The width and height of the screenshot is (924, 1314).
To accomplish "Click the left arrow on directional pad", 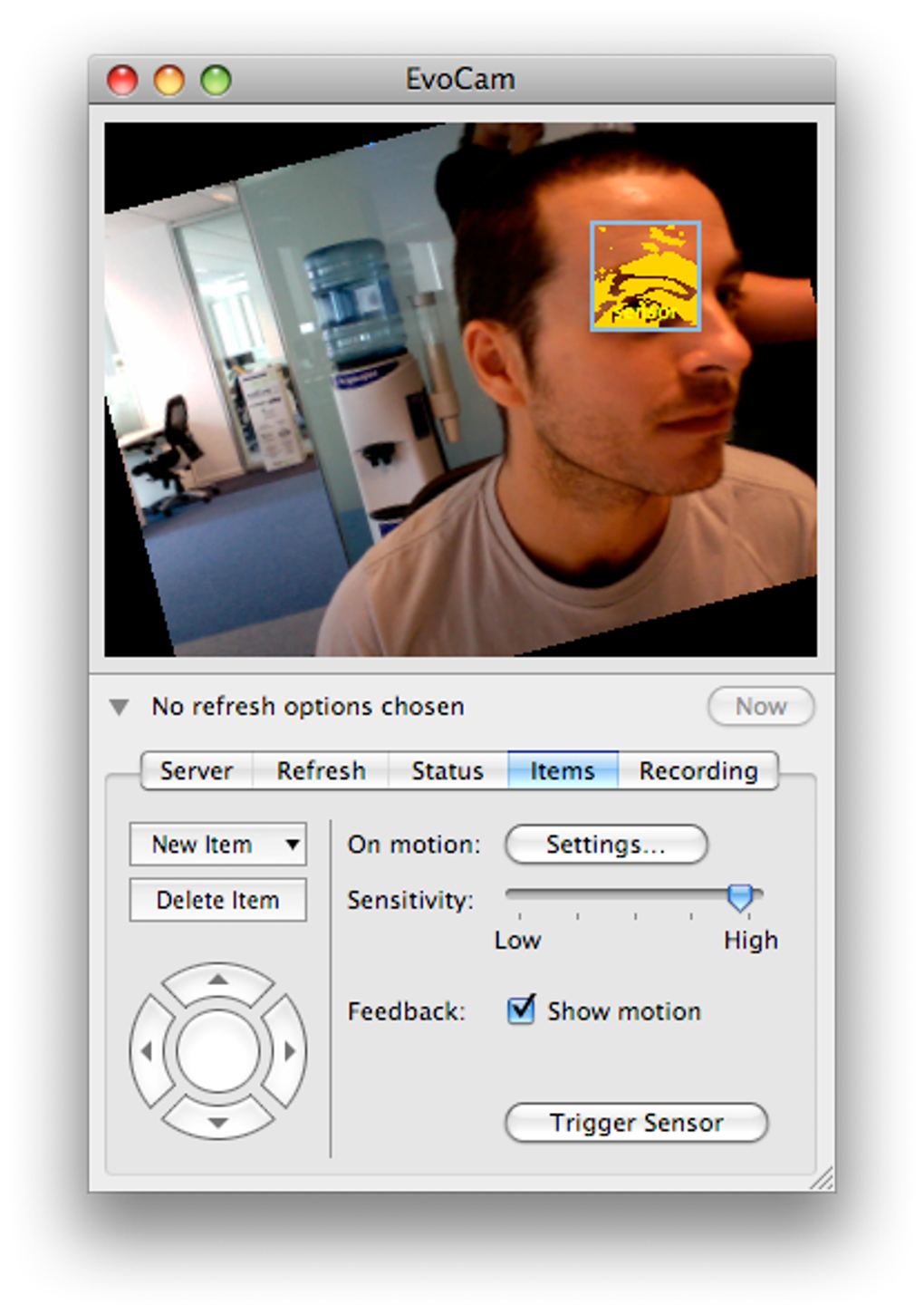I will coord(148,1051).
